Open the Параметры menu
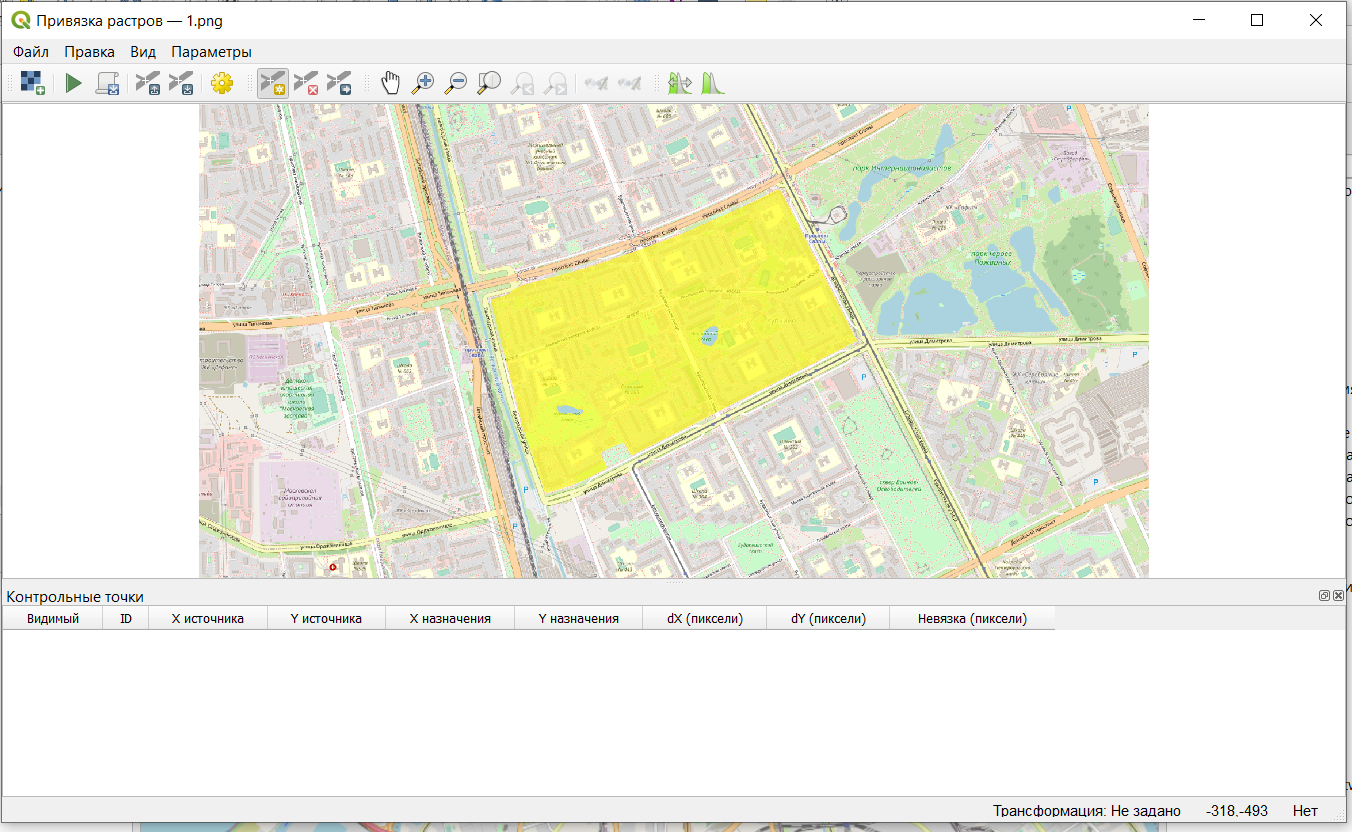The height and width of the screenshot is (832, 1352). [x=211, y=52]
